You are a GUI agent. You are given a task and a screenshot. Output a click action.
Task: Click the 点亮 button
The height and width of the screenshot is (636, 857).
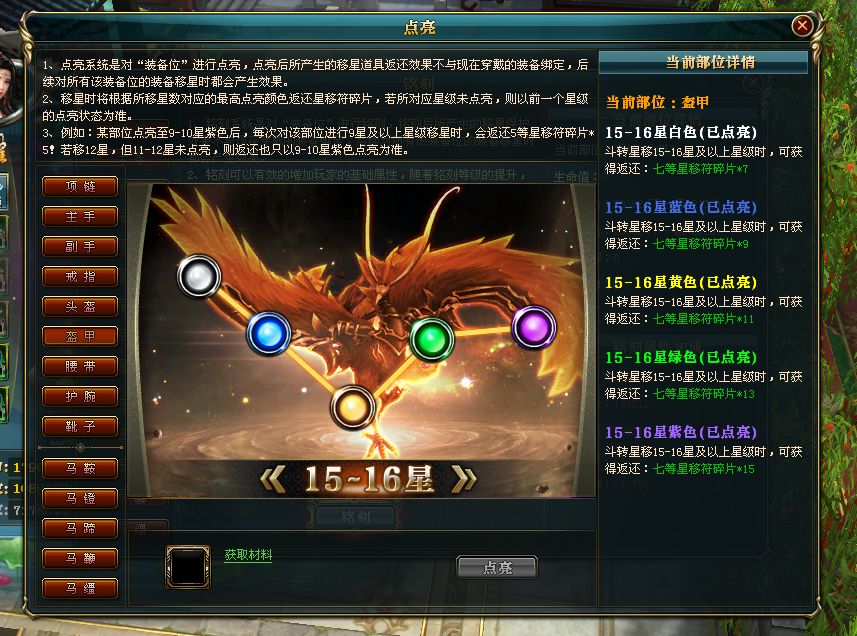[x=497, y=568]
